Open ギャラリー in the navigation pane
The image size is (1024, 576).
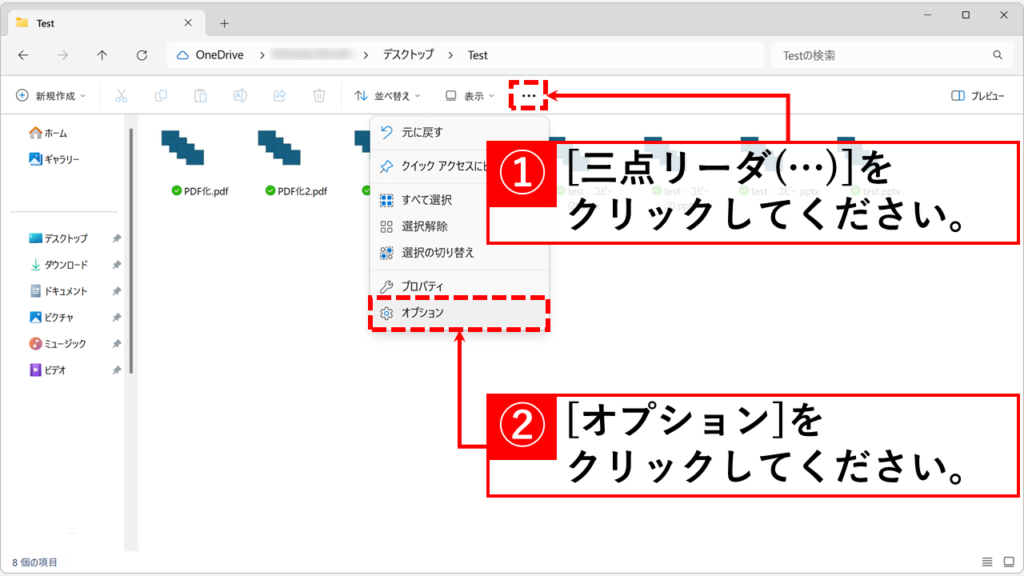pyautogui.click(x=54, y=159)
